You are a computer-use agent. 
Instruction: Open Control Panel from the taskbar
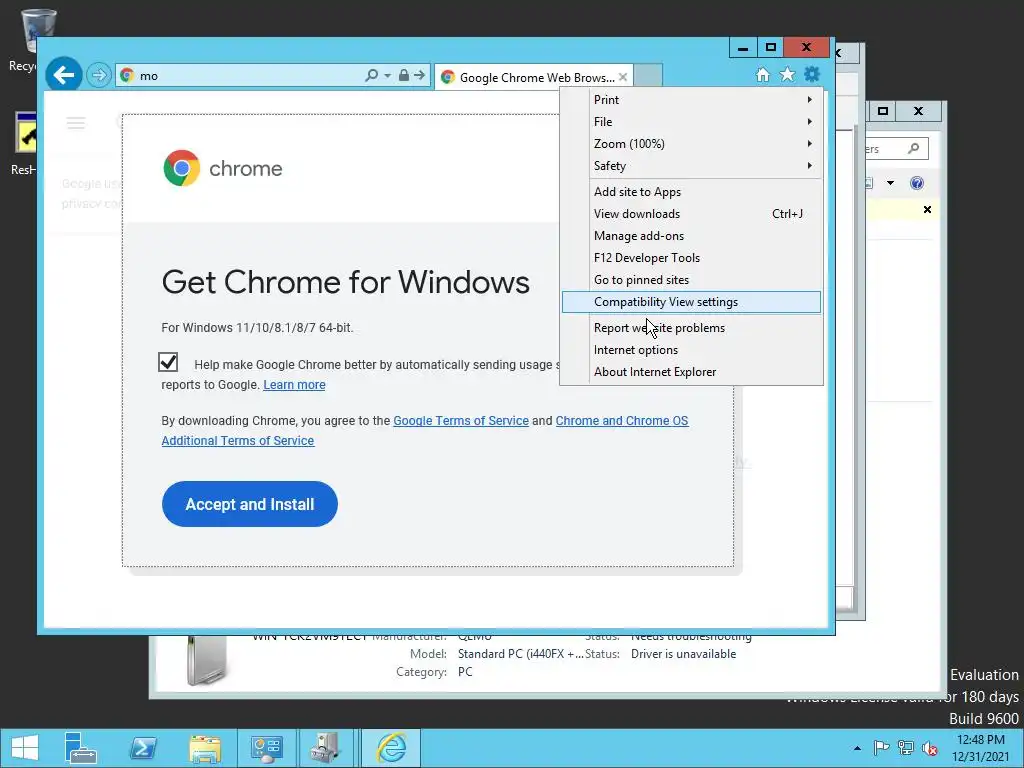tap(266, 748)
